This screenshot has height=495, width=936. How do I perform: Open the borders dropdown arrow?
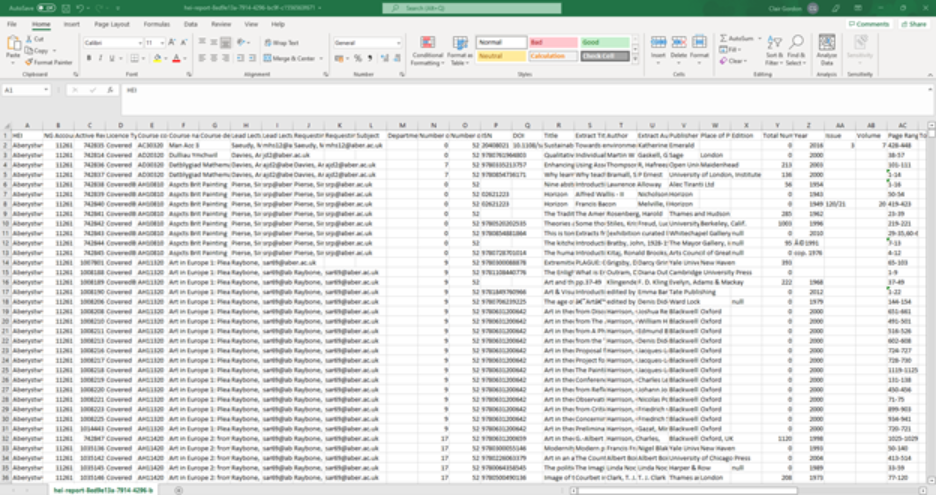point(144,59)
